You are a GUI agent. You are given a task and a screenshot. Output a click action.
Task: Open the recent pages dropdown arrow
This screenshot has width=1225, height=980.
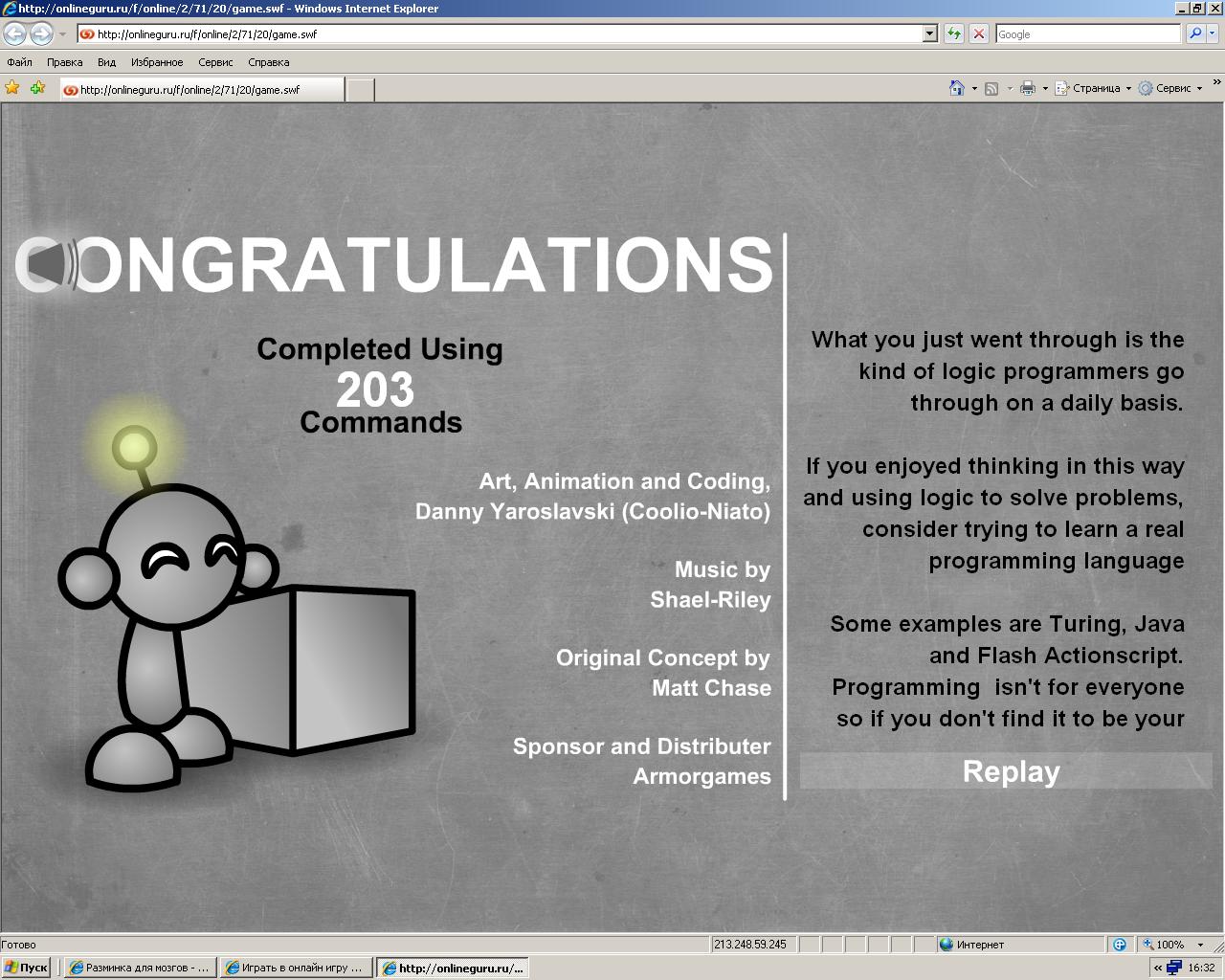[62, 34]
